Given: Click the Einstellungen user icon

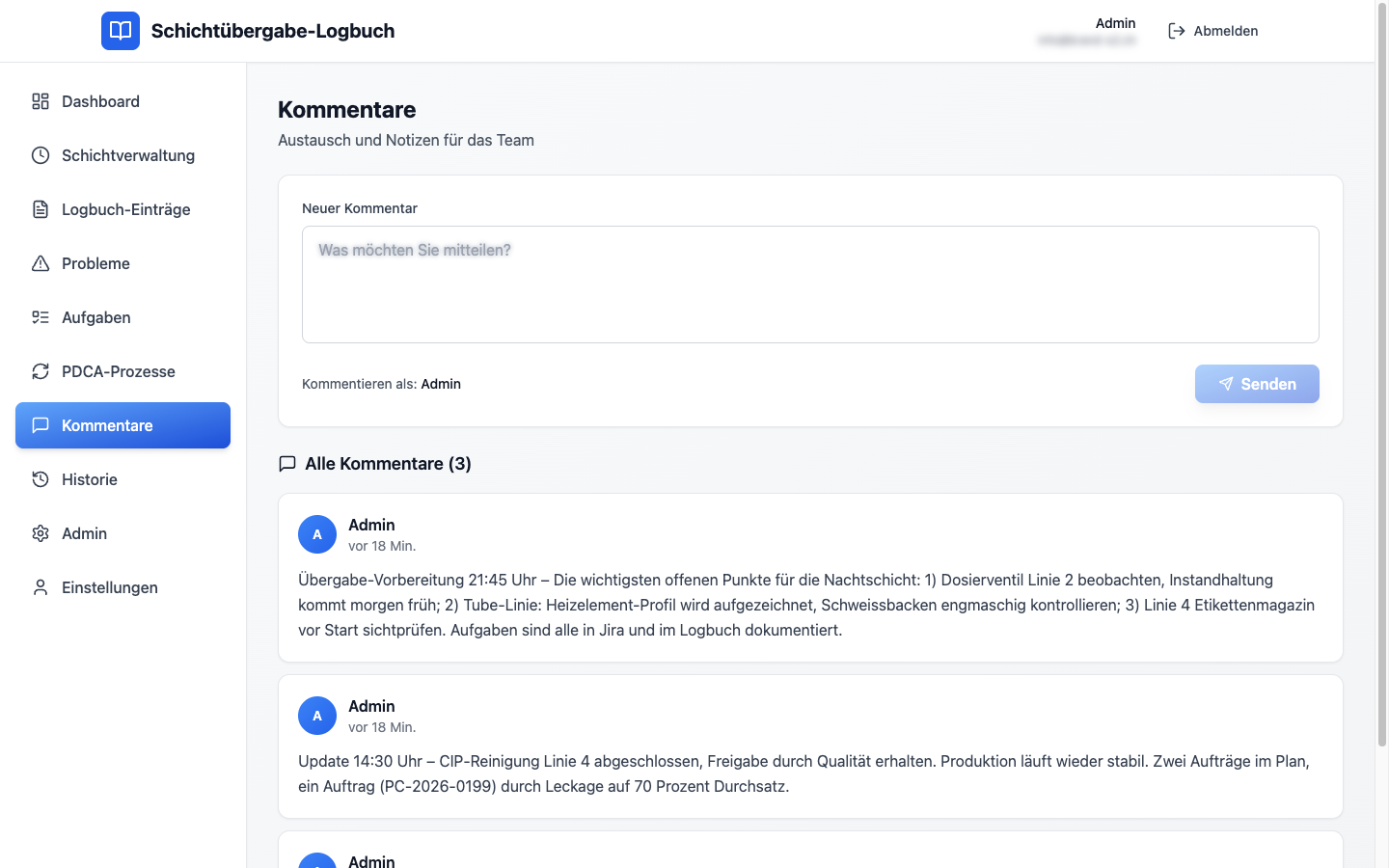Looking at the screenshot, I should coord(41,587).
